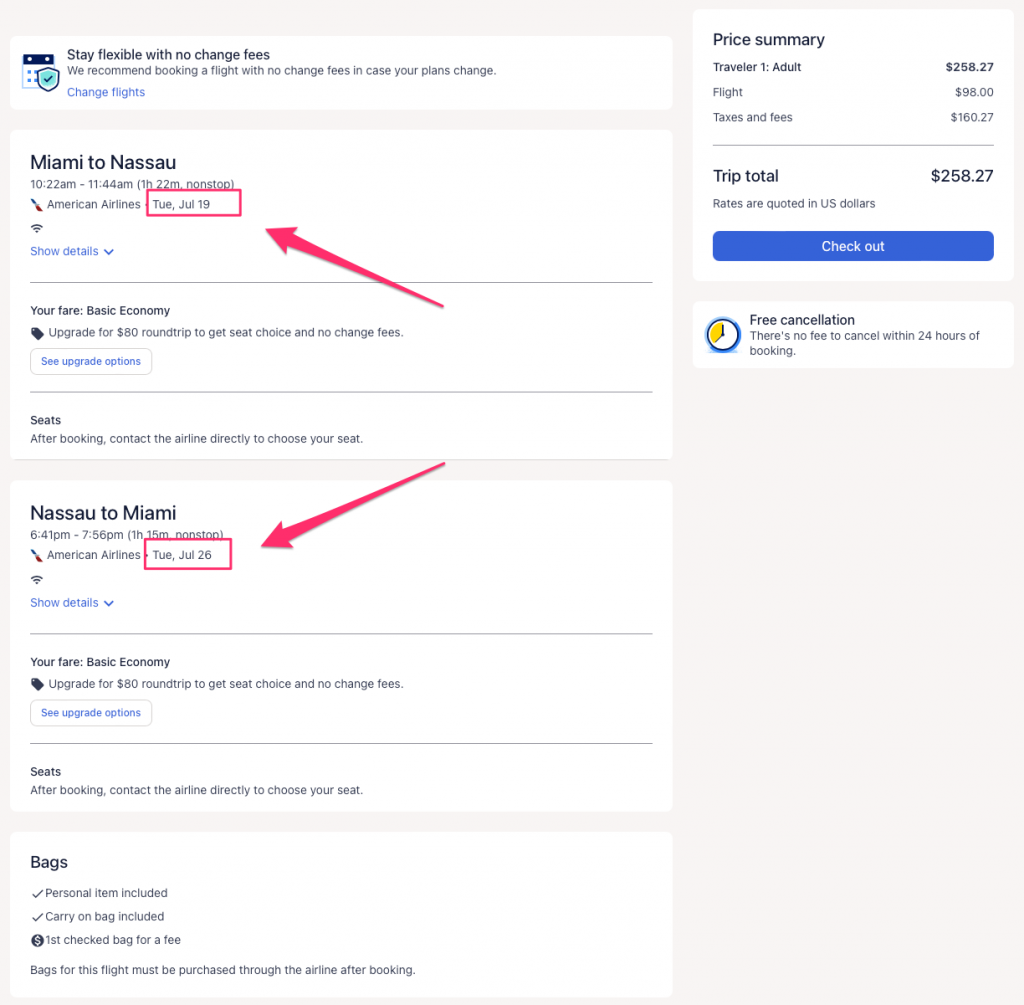Viewport: 1024px width, 1005px height.
Task: Click the Trip total amount $258.27
Action: pyautogui.click(x=961, y=176)
